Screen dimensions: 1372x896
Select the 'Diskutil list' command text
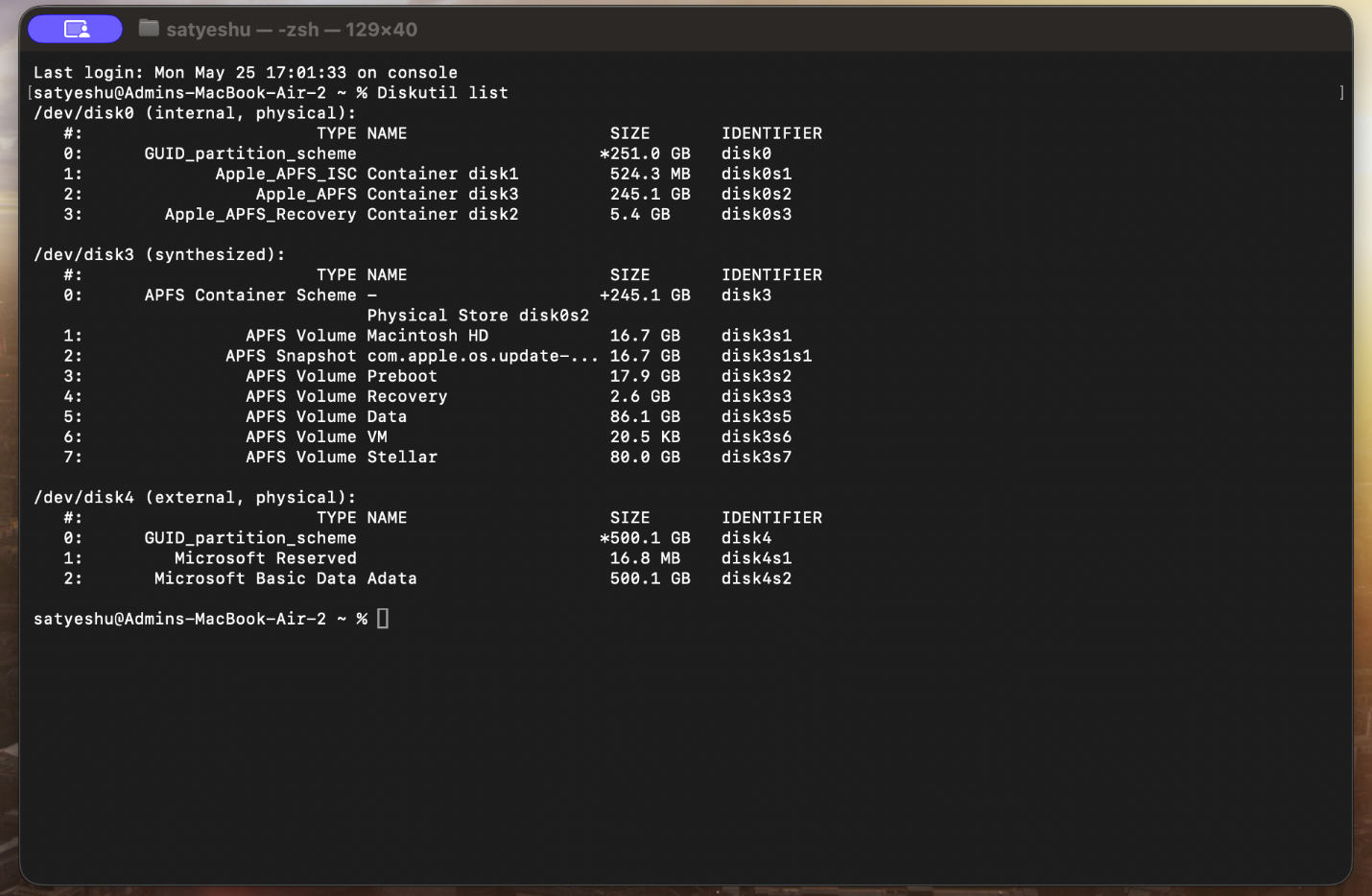(442, 92)
